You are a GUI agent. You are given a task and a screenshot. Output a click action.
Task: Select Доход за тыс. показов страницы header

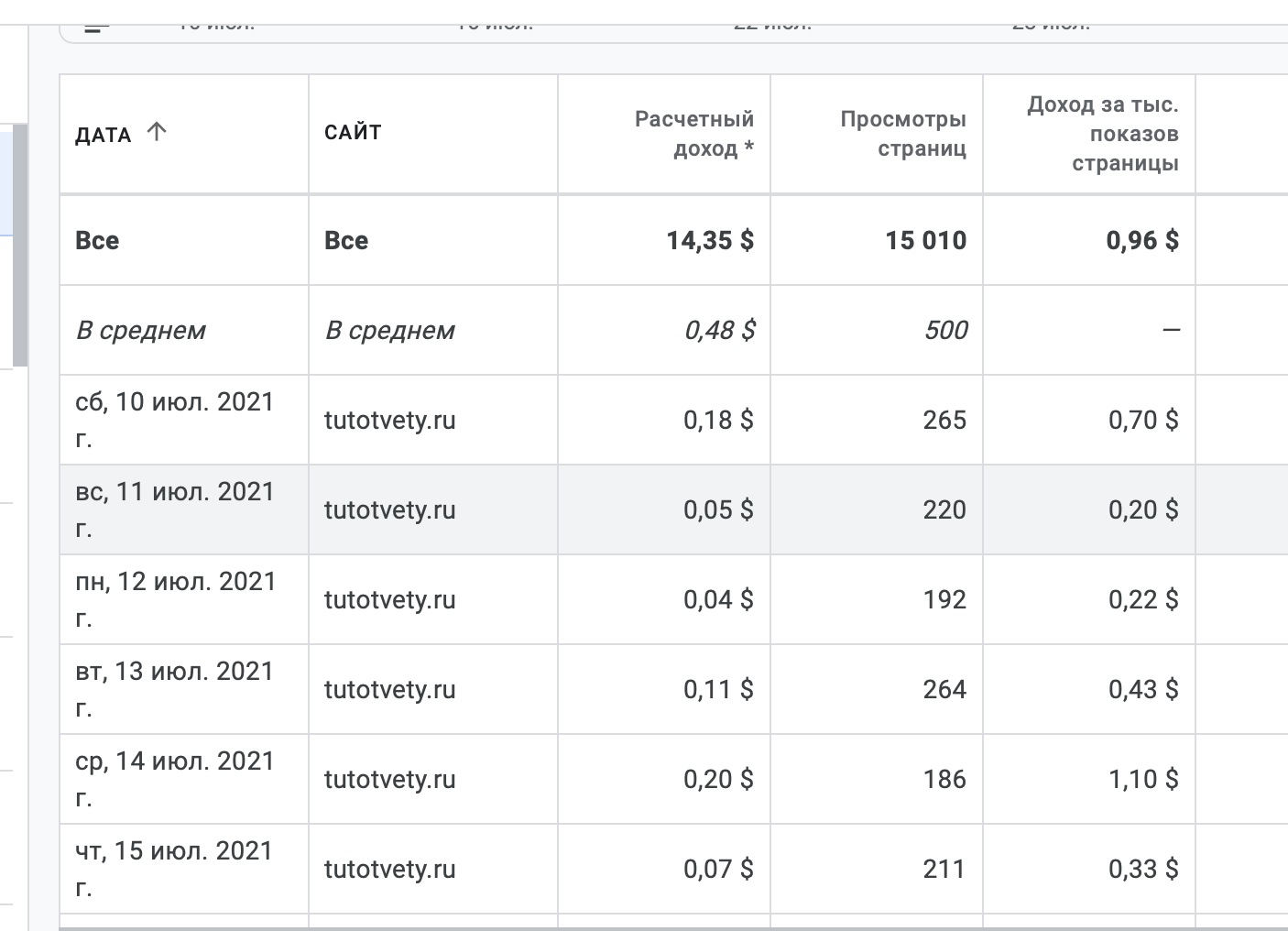coord(1103,134)
